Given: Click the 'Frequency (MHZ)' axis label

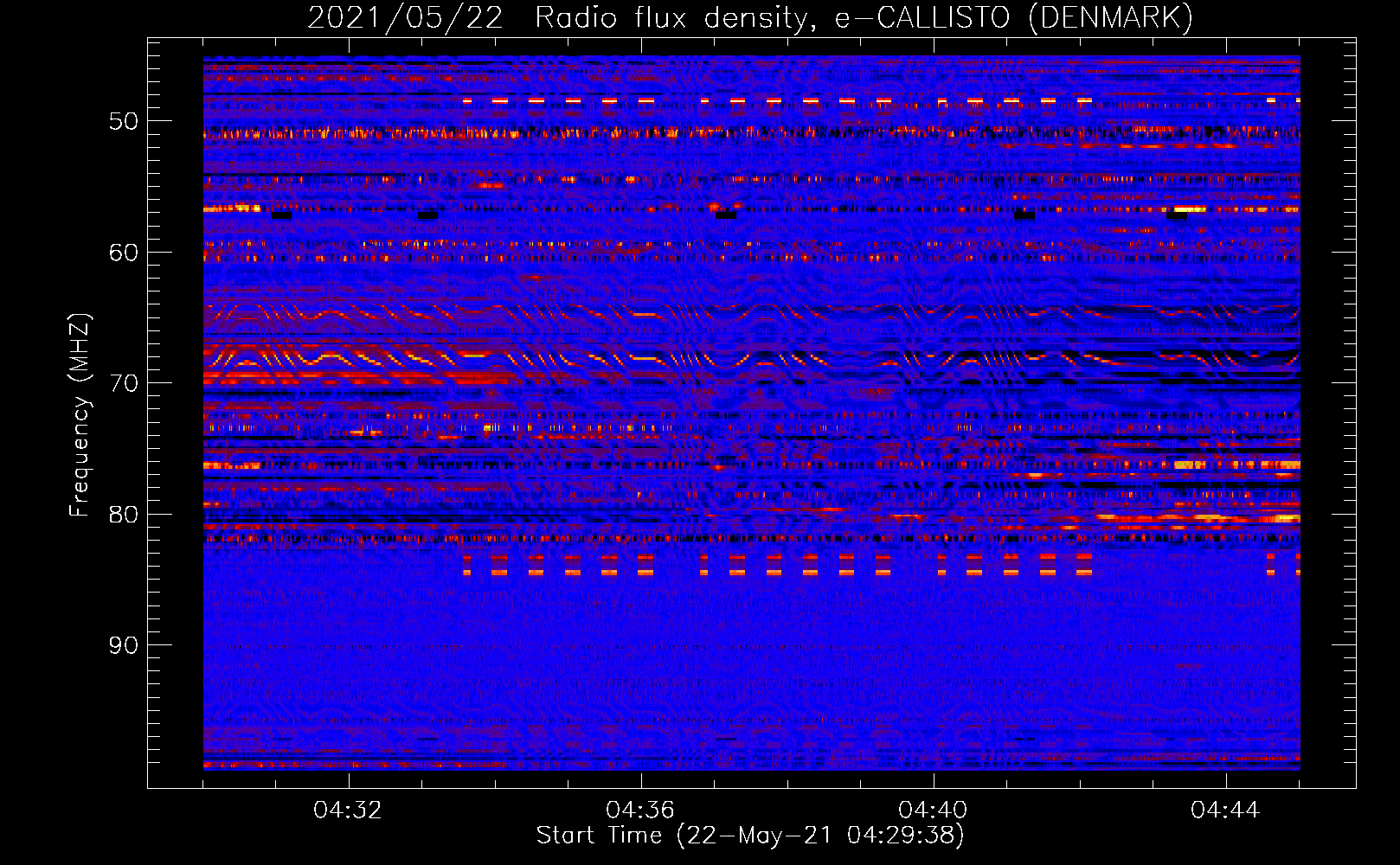Looking at the screenshot, I should pos(80,415).
